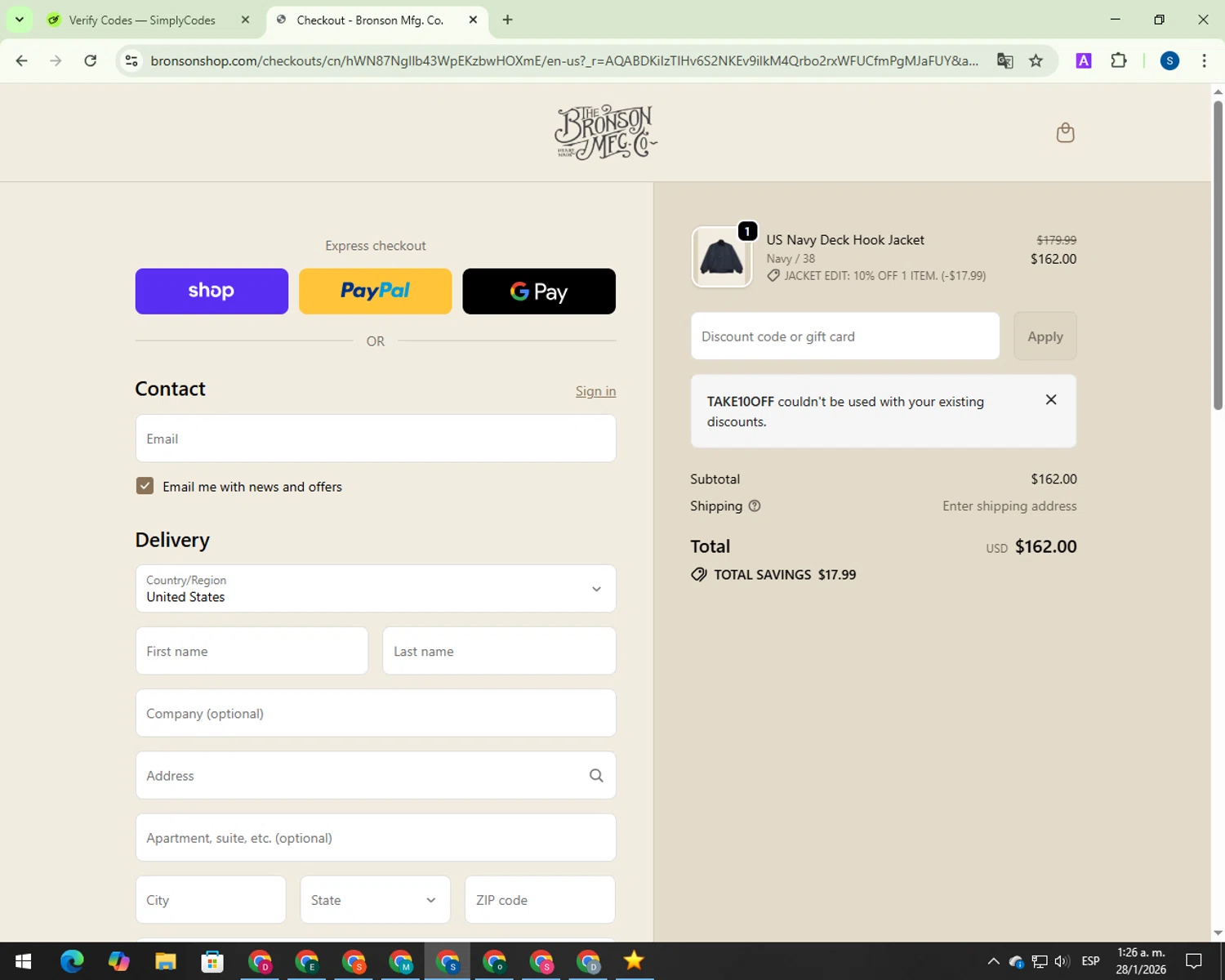Open the Windows Start menu
The image size is (1225, 980).
tap(23, 961)
